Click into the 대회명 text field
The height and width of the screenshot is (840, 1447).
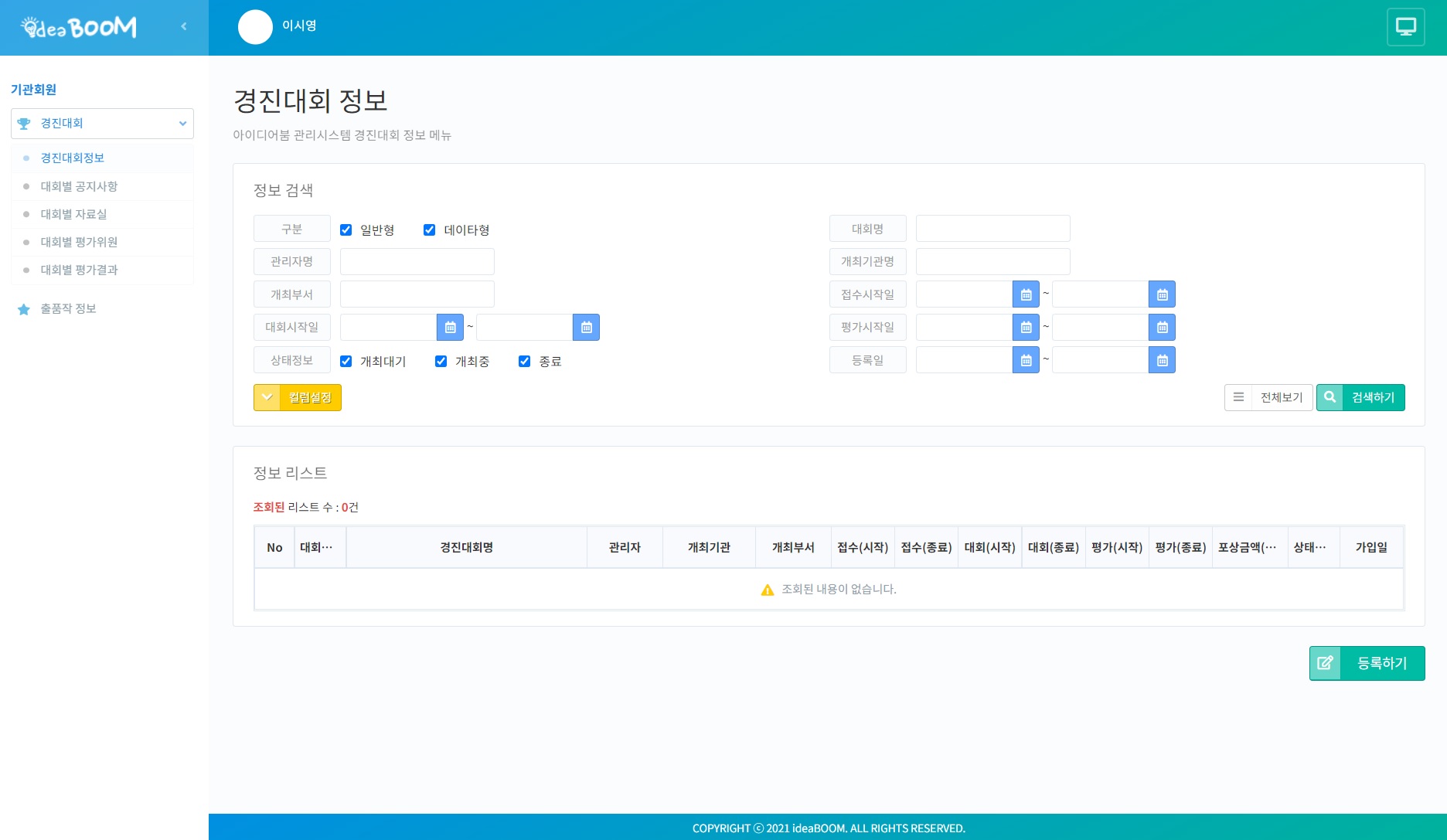[992, 229]
